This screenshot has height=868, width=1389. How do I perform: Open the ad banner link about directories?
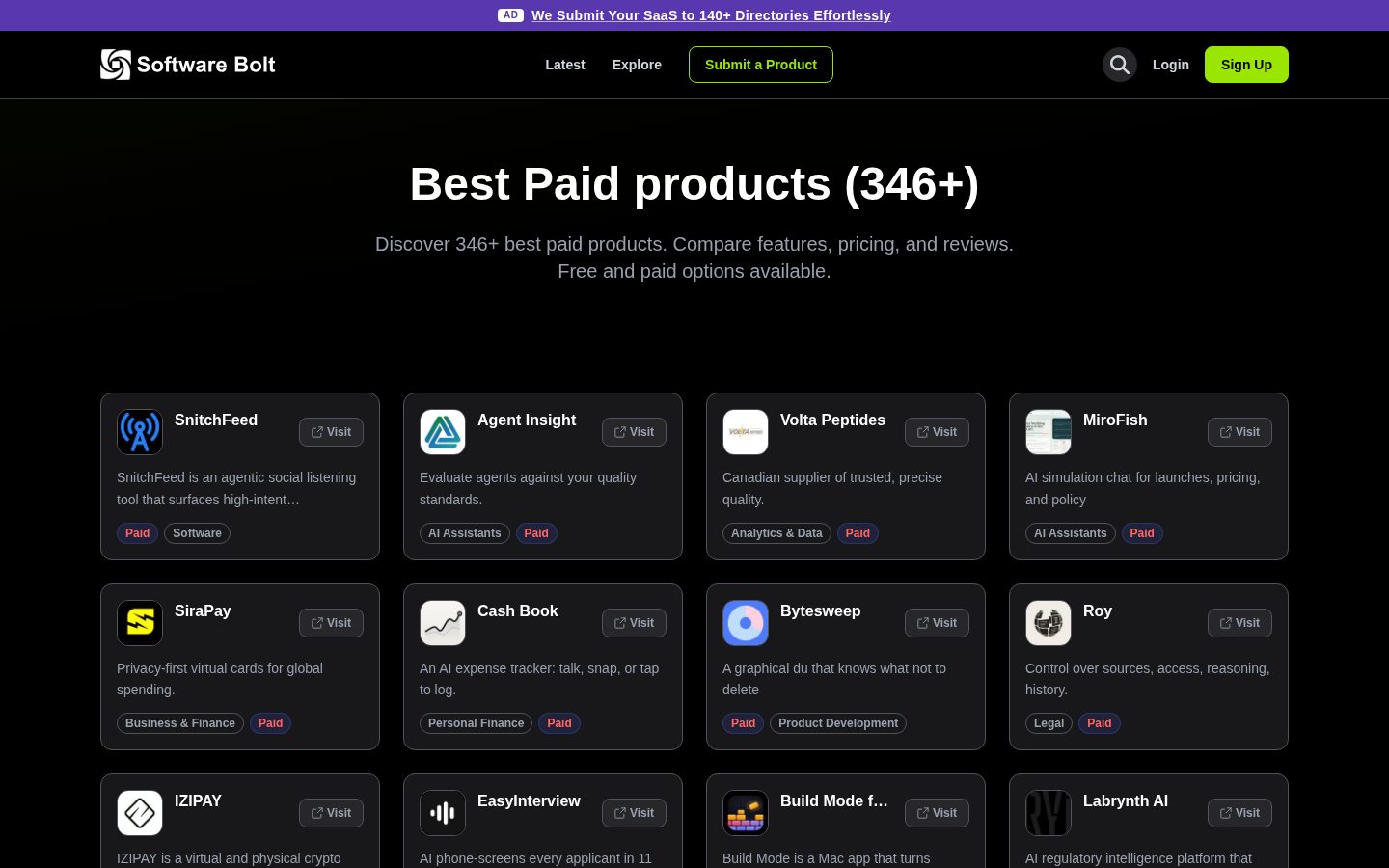(x=711, y=15)
